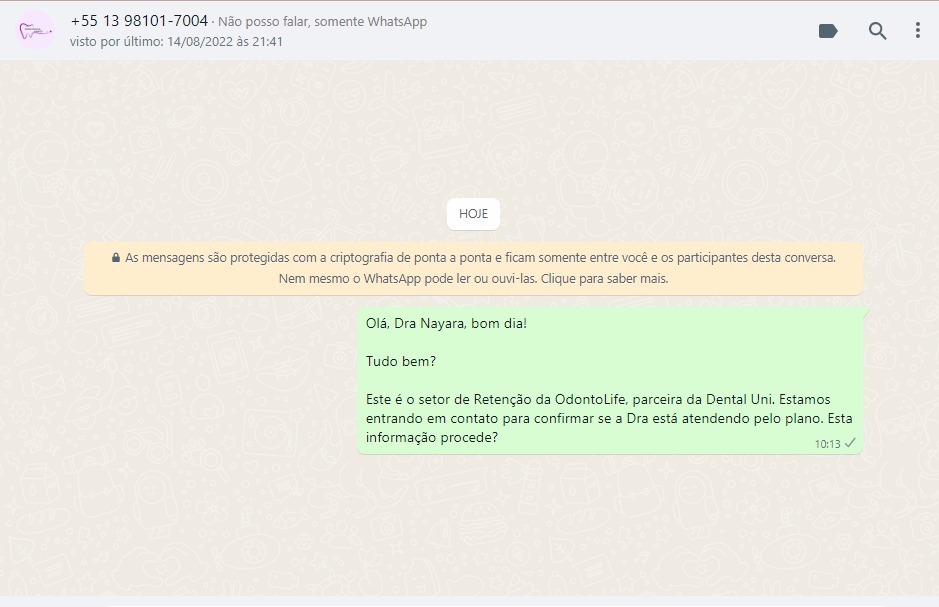The image size is (939, 607).
Task: Click the padlock icon in encryption notice
Action: click(116, 257)
